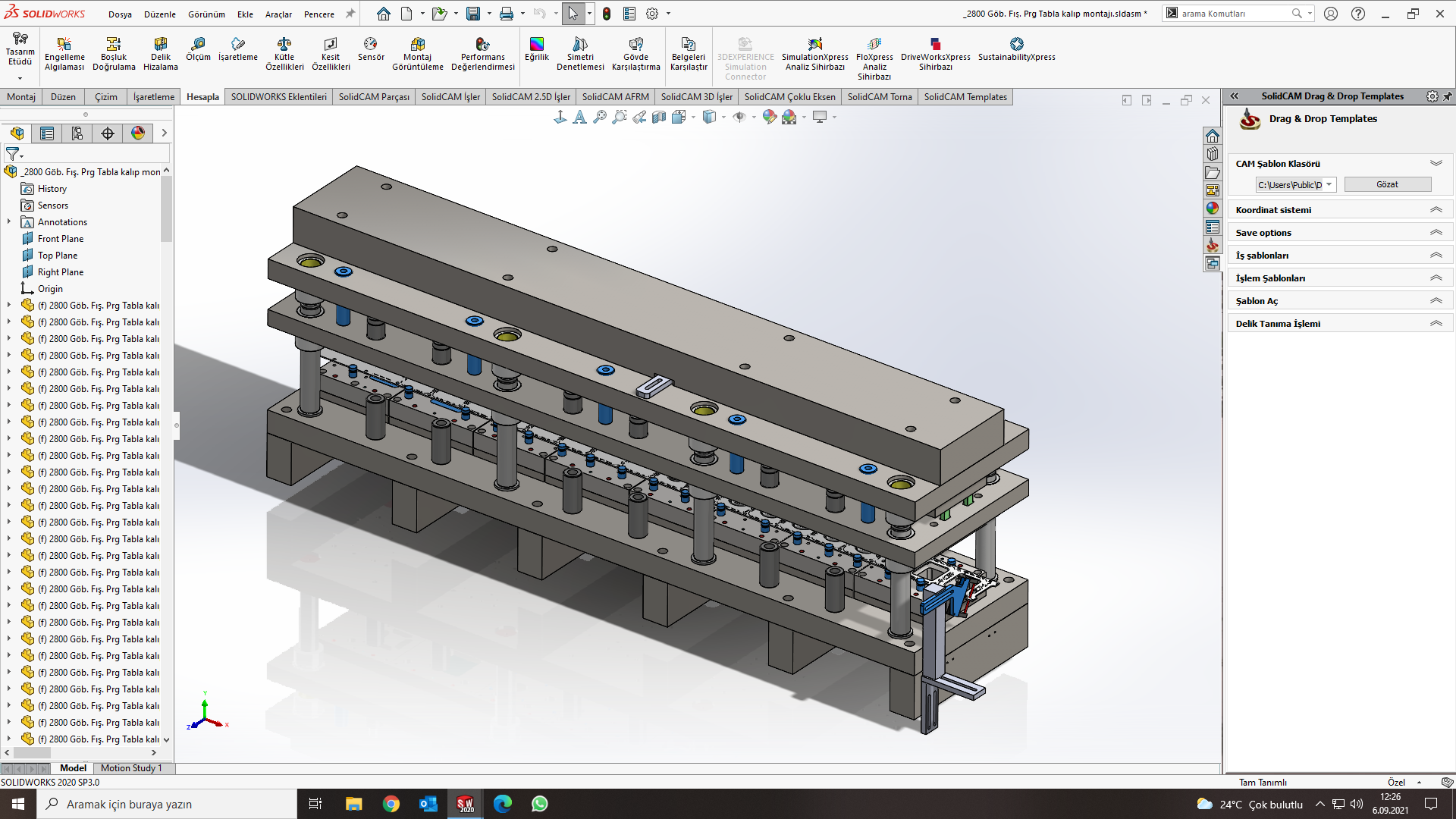Image resolution: width=1456 pixels, height=819 pixels.
Task: Open the ConfigurationManager tab icon
Action: (77, 133)
